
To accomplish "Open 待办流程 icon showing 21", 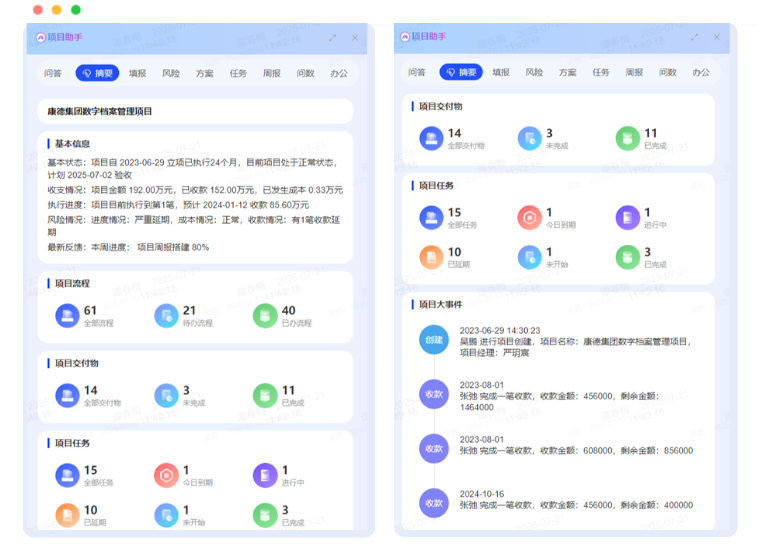I will tap(166, 316).
